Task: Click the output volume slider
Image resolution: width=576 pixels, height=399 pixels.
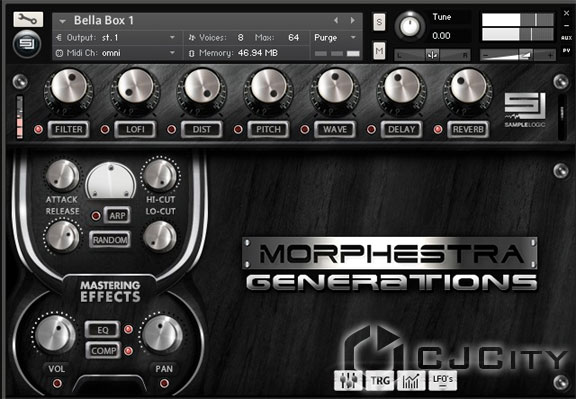Action: pos(517,55)
